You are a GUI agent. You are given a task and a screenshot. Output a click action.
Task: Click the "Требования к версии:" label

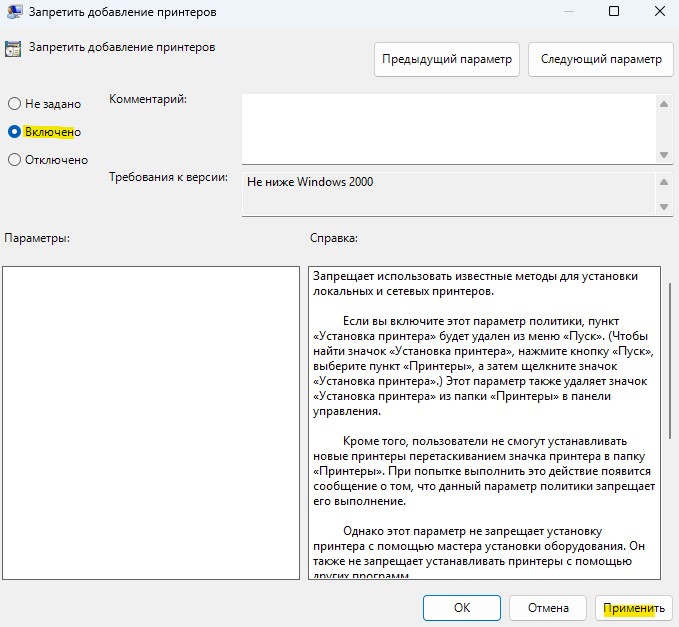(168, 177)
